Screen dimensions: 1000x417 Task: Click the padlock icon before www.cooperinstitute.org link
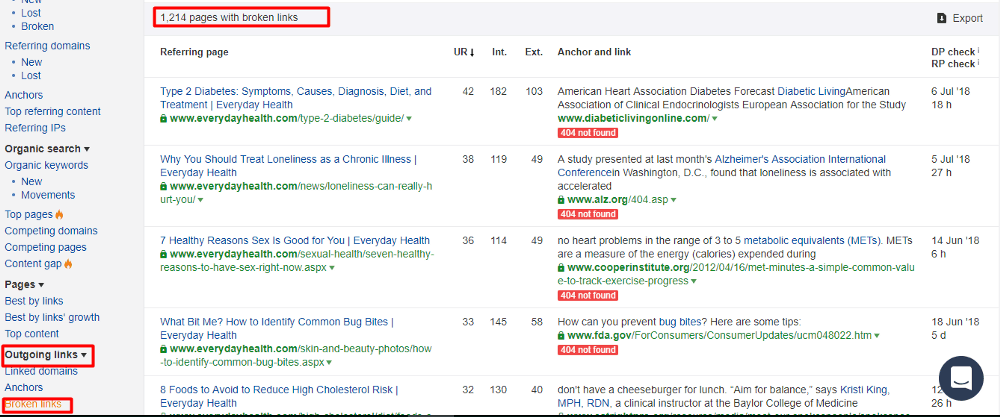pos(561,268)
